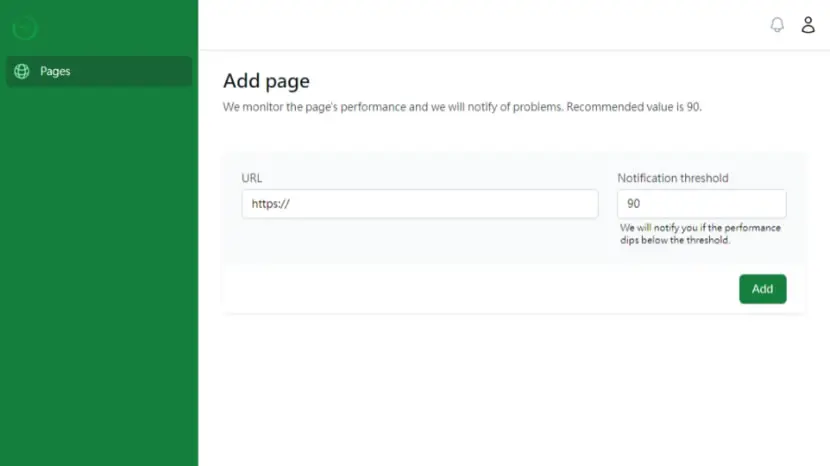Focus the Notification threshold input field
Viewport: 830px width, 466px height.
point(701,204)
